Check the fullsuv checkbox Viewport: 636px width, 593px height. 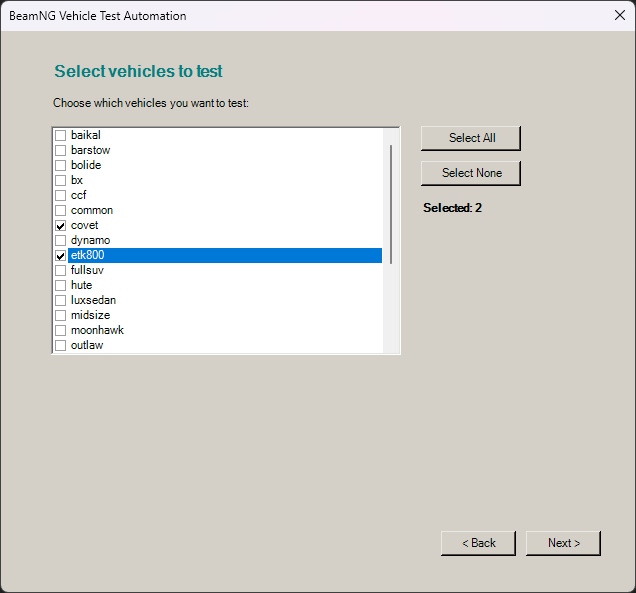point(60,270)
